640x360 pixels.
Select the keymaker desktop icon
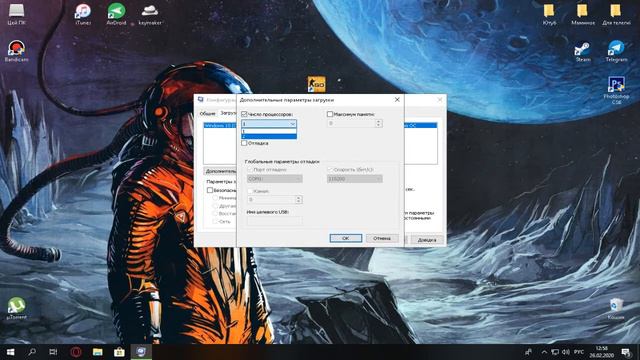coord(150,14)
